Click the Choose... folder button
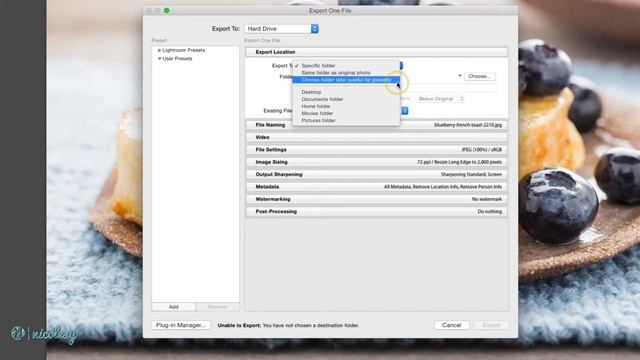 pos(480,76)
